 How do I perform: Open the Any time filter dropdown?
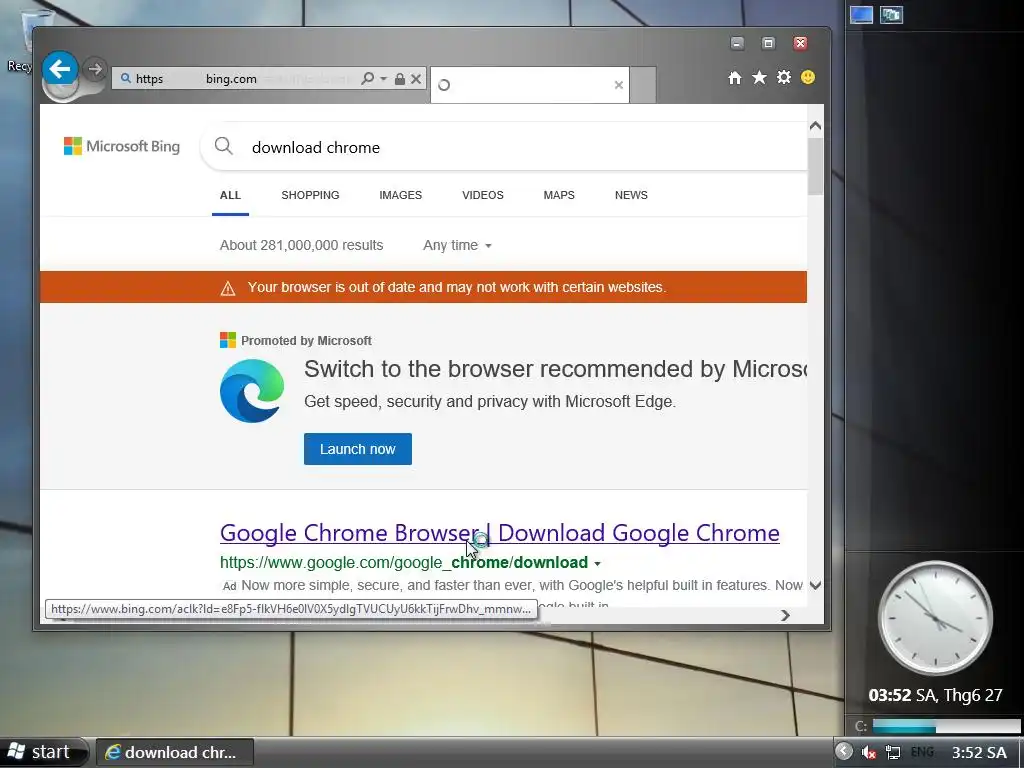457,246
